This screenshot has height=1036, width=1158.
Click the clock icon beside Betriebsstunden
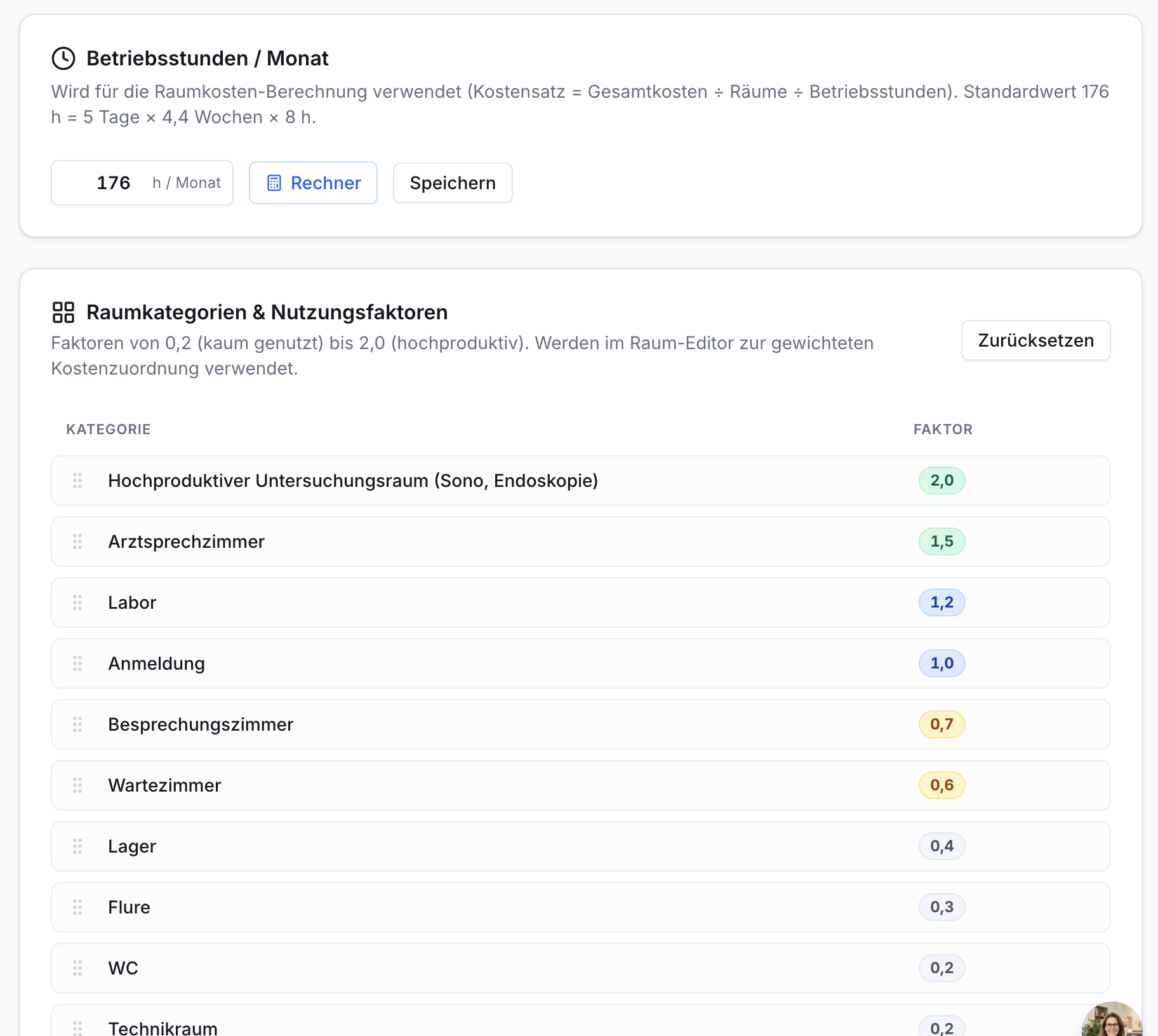pos(63,58)
